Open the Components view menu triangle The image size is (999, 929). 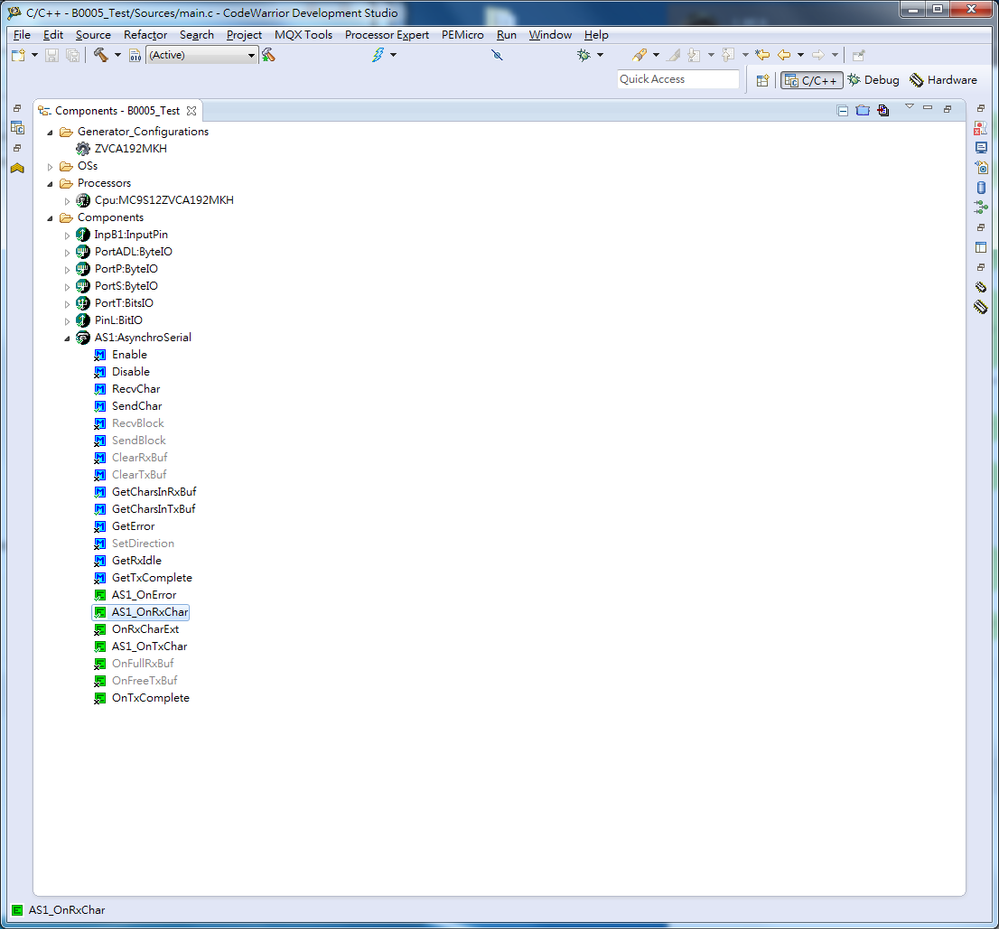click(x=909, y=107)
